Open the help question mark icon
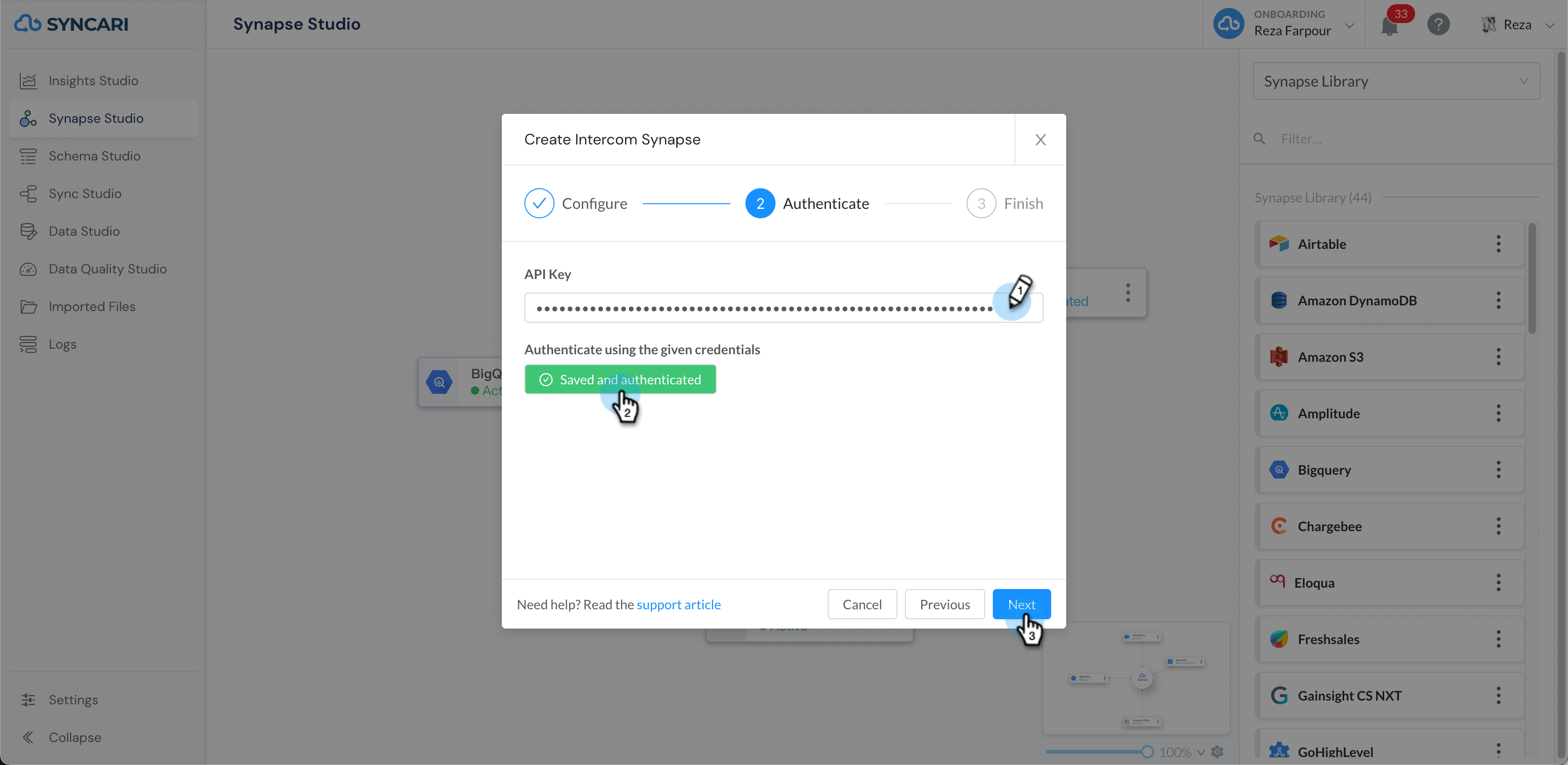This screenshot has height=765, width=1568. (1438, 24)
